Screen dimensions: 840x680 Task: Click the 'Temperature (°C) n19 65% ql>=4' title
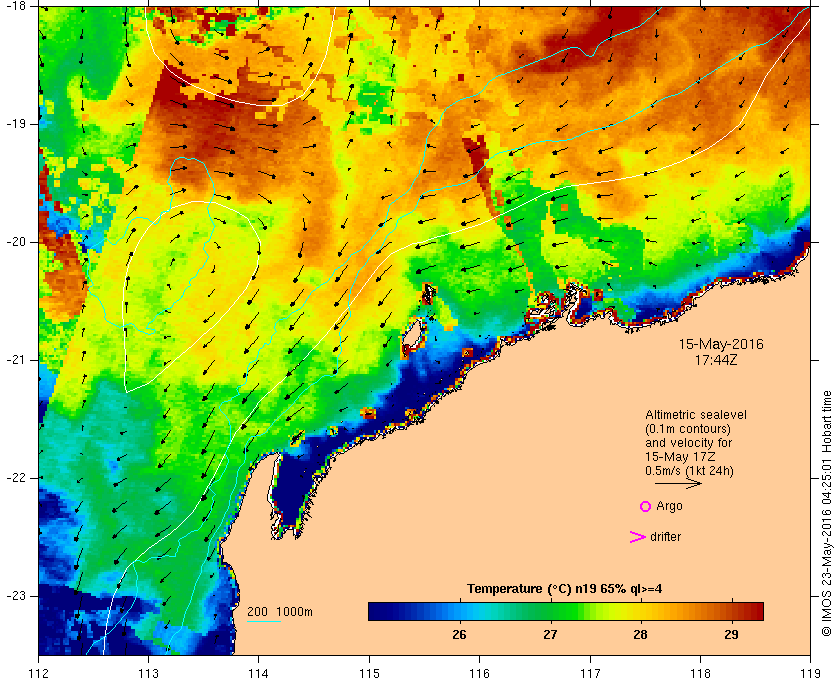point(565,589)
